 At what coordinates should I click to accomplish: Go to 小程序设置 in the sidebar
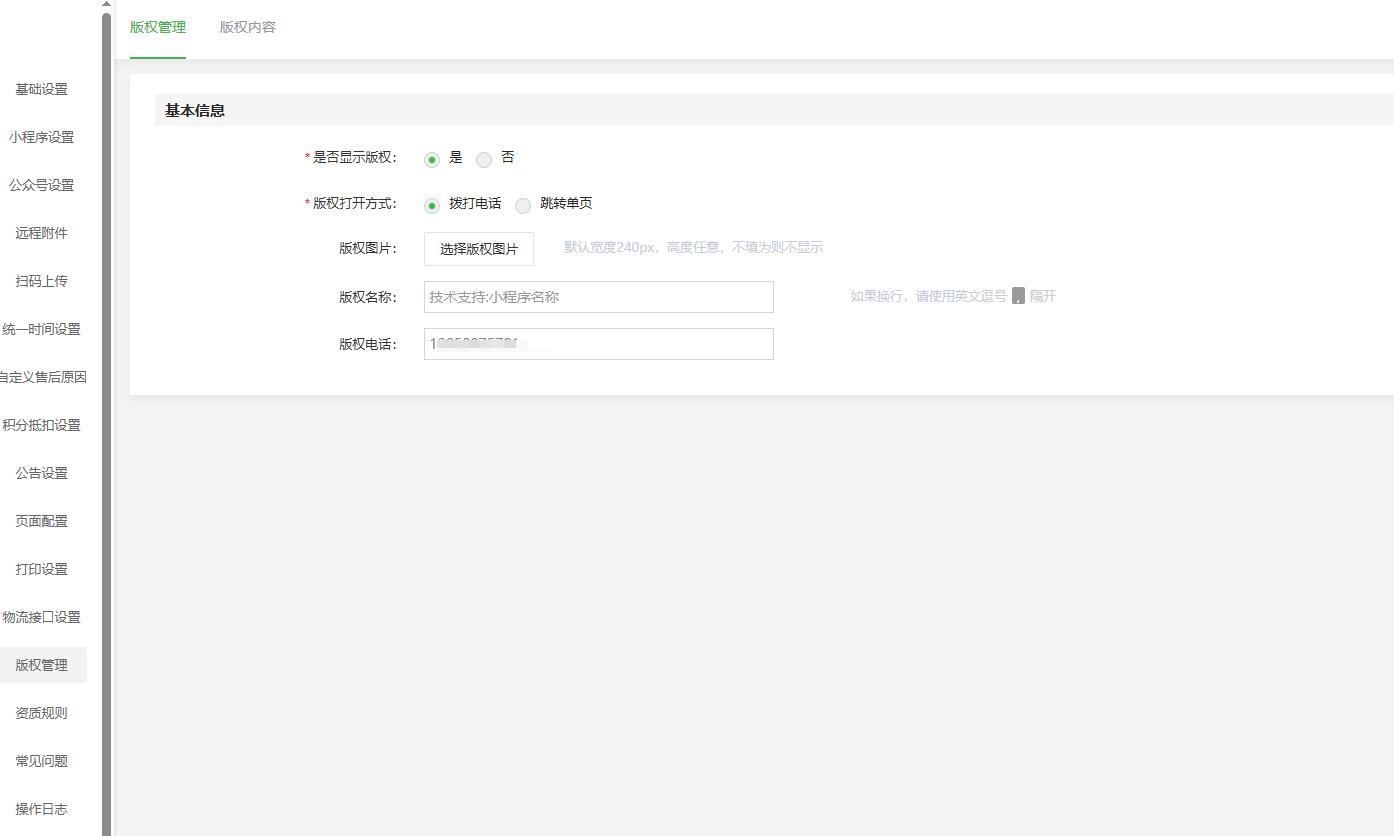point(42,137)
